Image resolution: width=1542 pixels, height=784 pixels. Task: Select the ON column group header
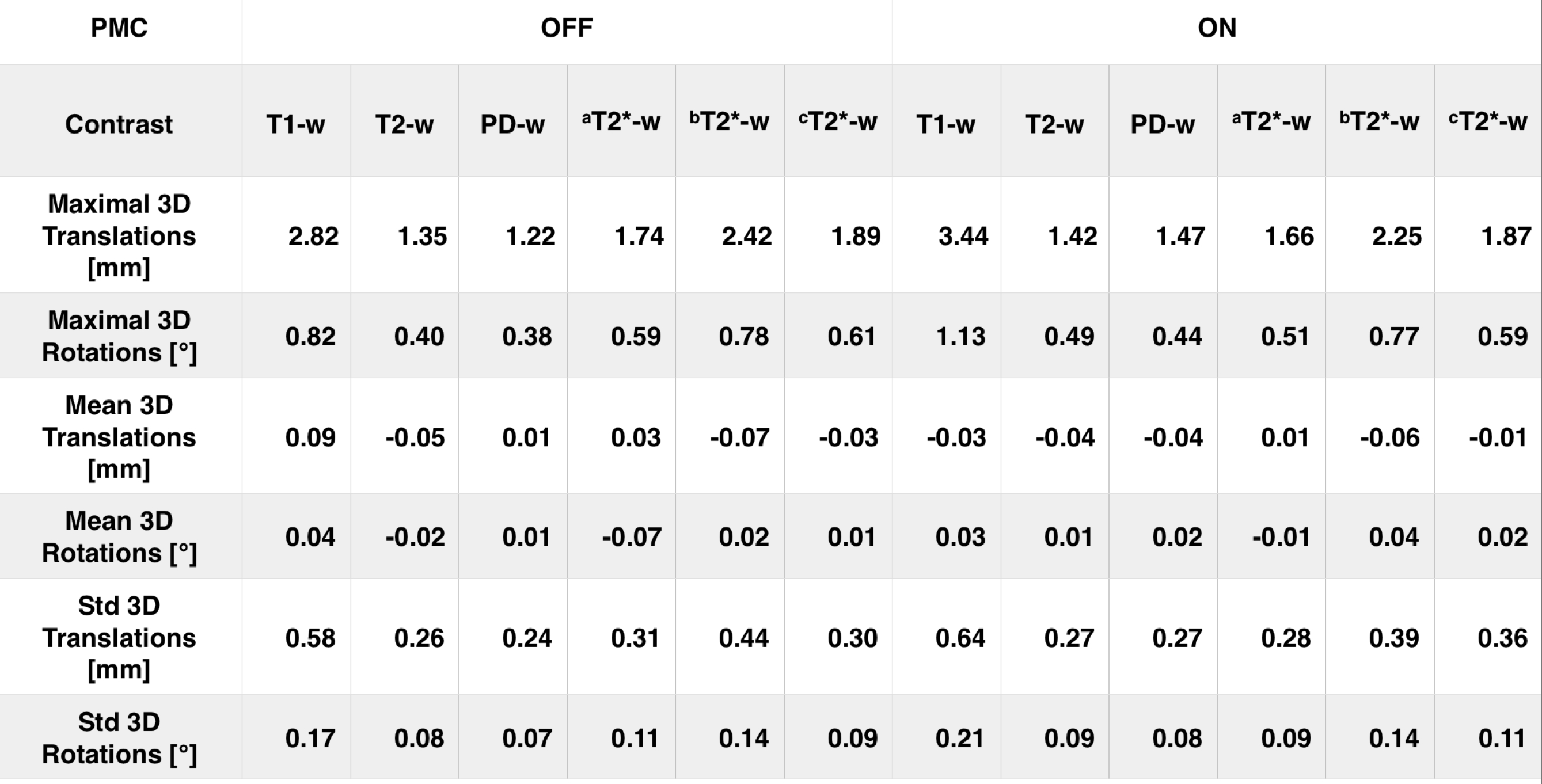pyautogui.click(x=1216, y=28)
